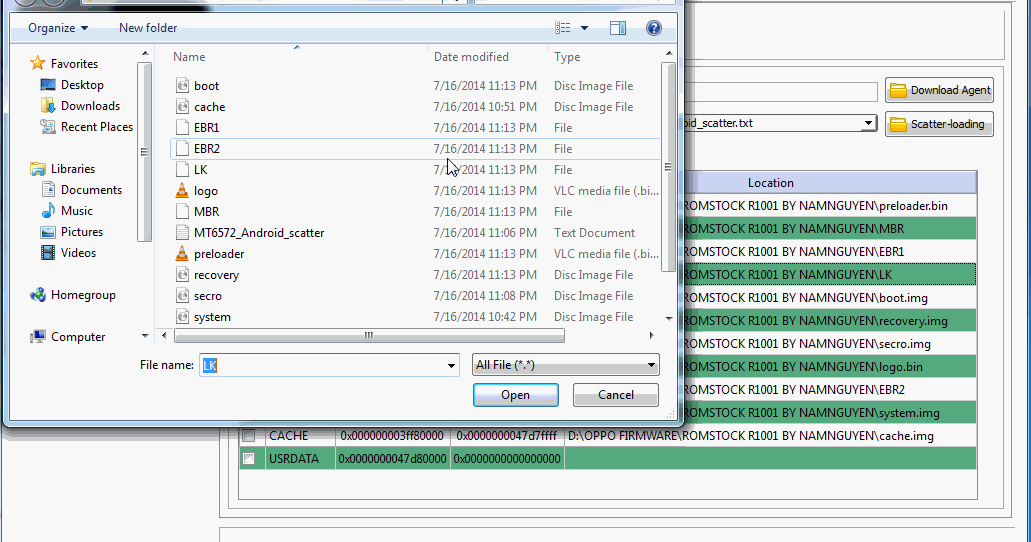Click Download Agent button in flash tool
The image size is (1031, 542).
(x=939, y=90)
